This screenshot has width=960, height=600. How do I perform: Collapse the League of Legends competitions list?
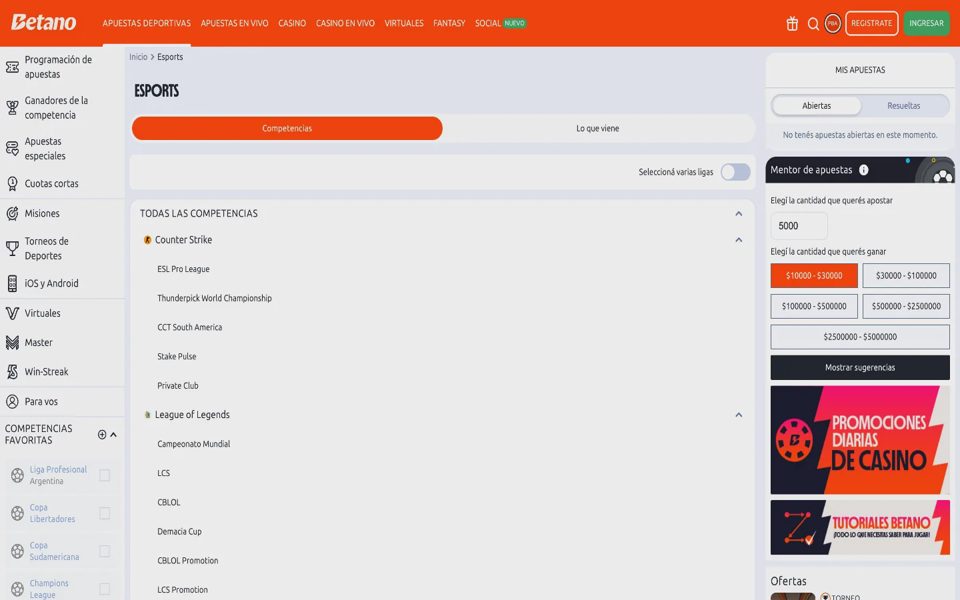coord(738,415)
